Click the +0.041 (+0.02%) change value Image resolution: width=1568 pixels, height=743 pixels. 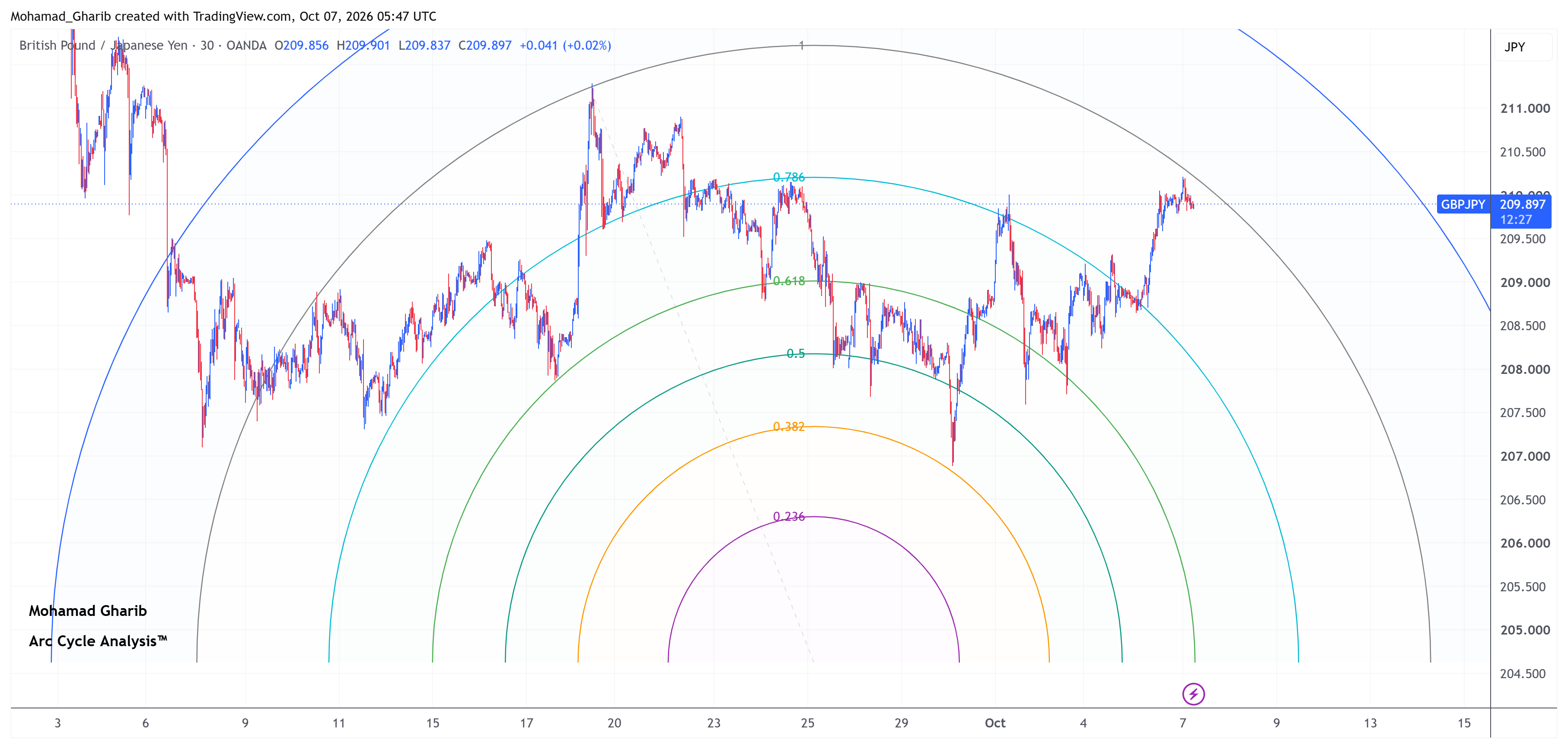[565, 46]
